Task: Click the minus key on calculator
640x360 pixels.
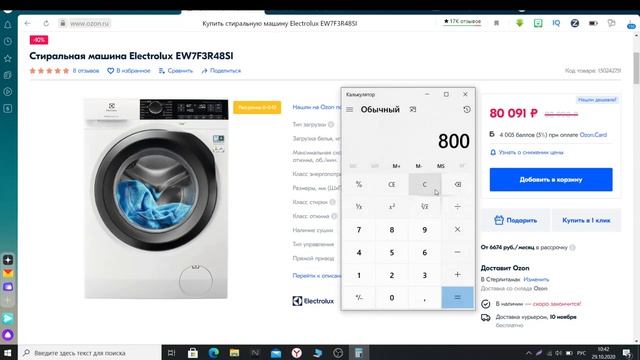Action: coord(457,252)
